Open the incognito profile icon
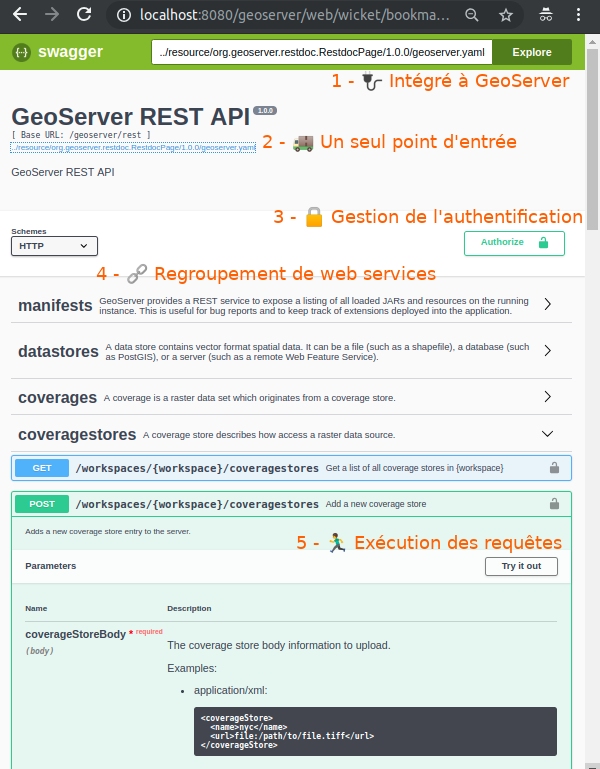 click(x=546, y=15)
